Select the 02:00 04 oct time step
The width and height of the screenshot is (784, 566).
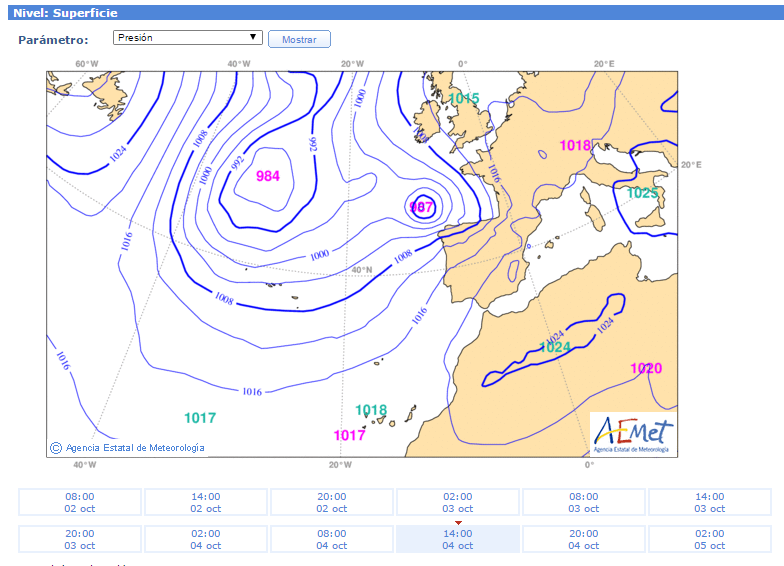(206, 539)
